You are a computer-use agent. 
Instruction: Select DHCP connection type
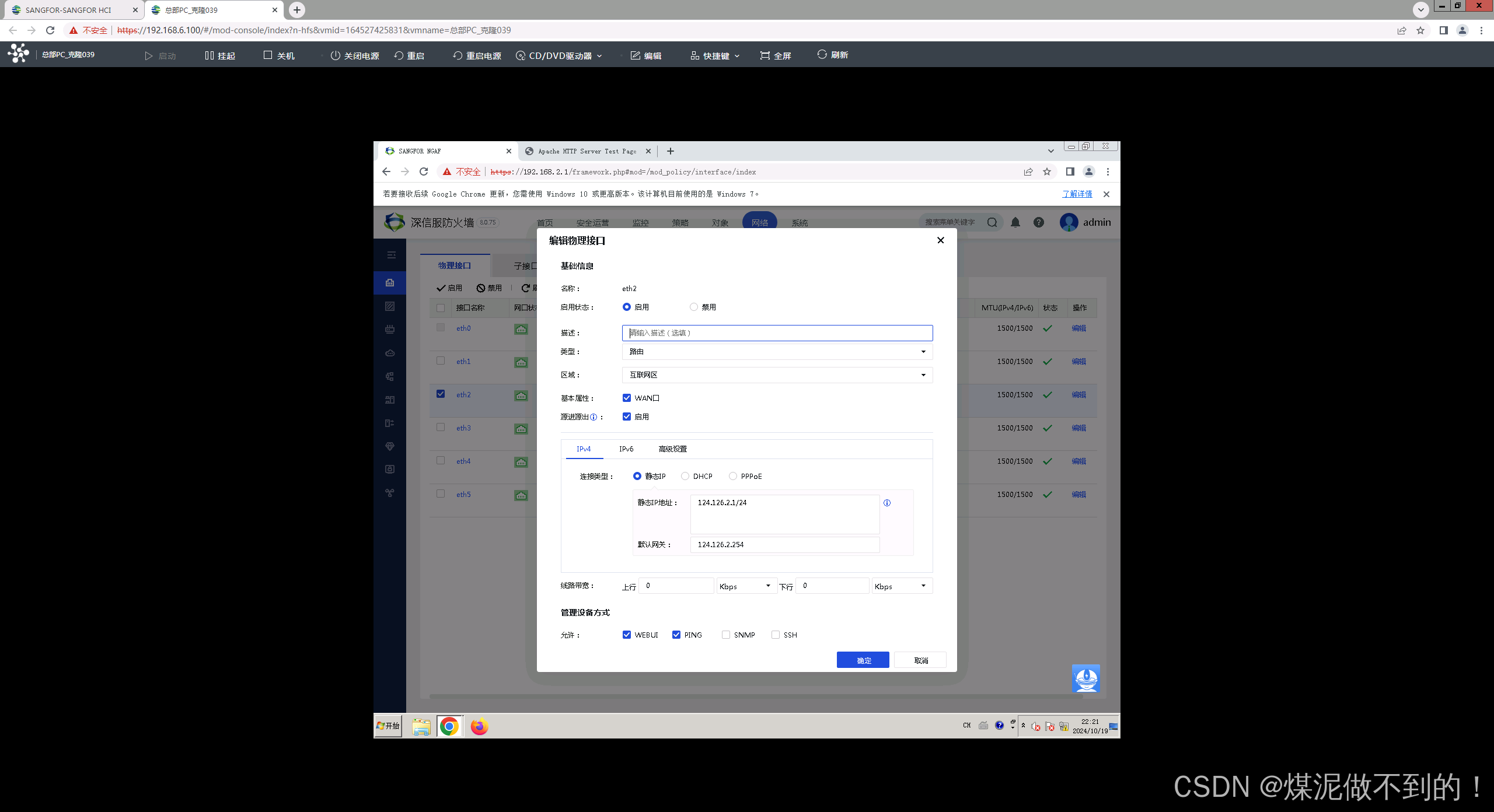(x=685, y=476)
